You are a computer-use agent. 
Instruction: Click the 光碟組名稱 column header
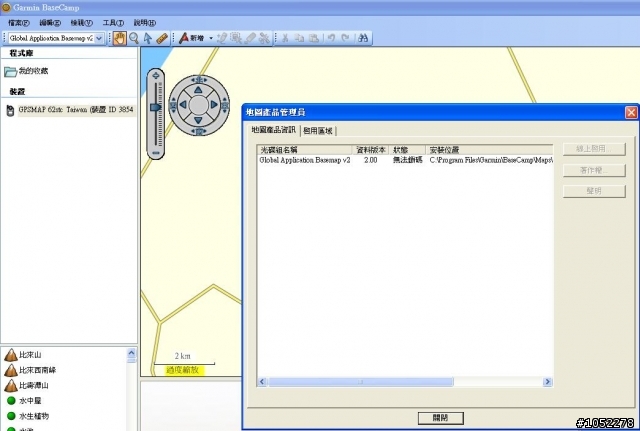tap(304, 150)
